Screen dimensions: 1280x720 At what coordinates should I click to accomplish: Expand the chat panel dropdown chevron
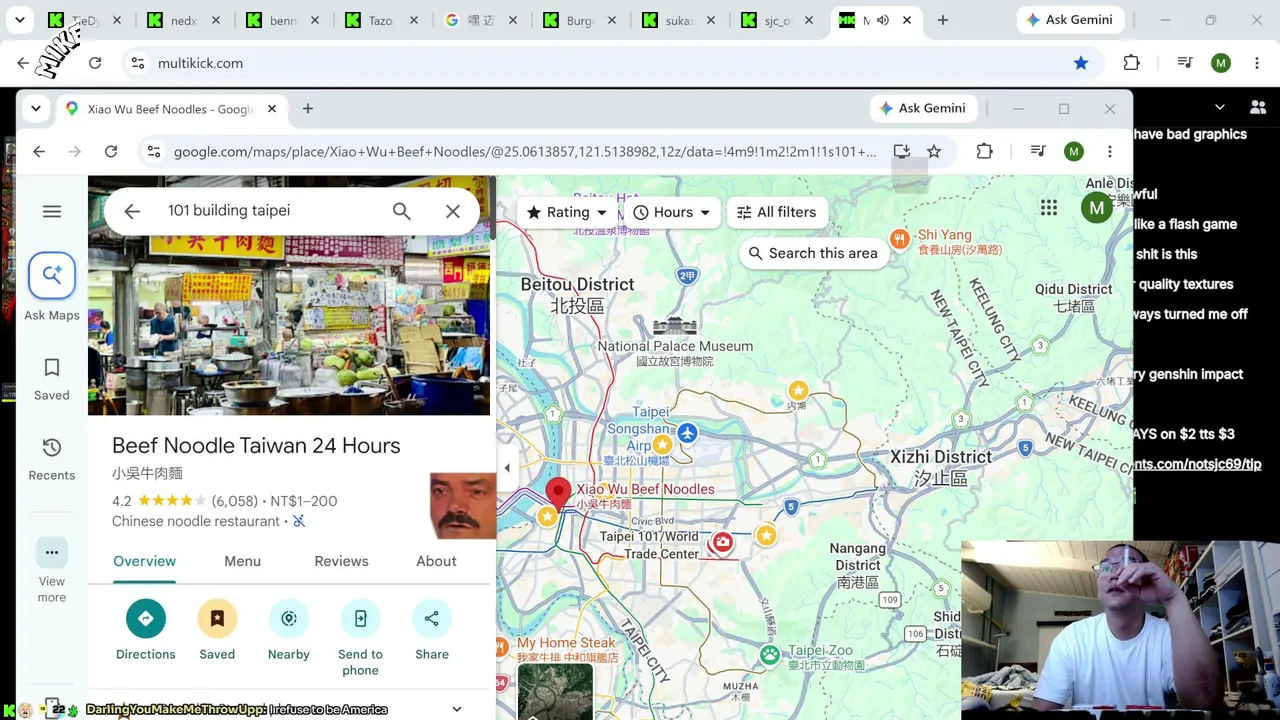tap(1220, 107)
